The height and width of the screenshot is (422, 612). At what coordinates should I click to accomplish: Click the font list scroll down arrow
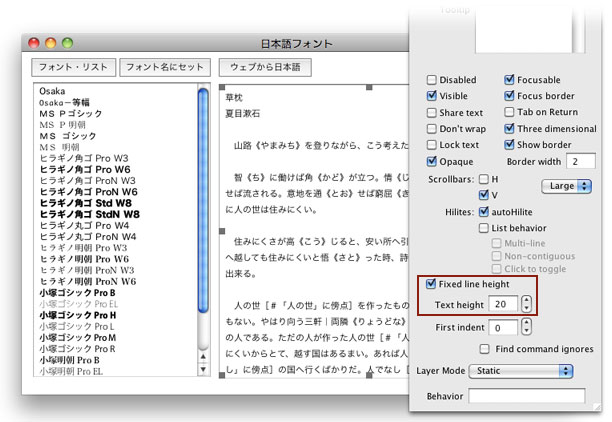203,369
